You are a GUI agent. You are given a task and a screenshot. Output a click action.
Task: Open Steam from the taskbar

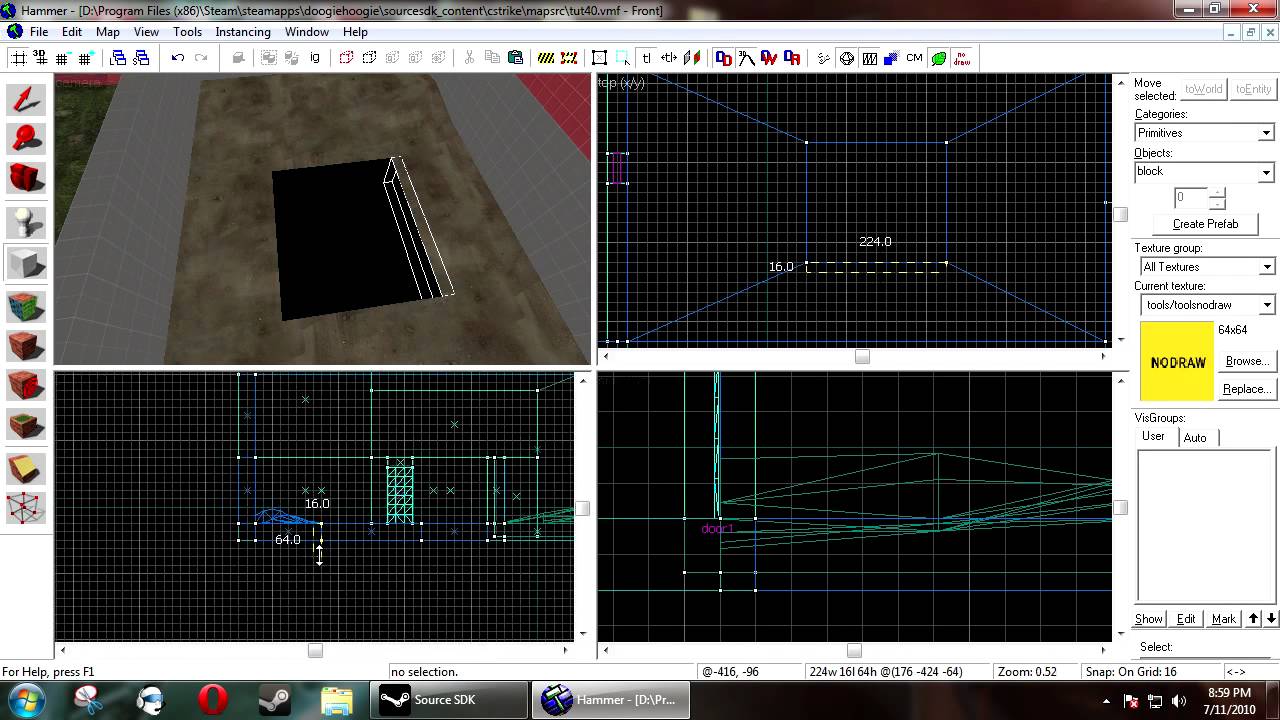click(x=274, y=699)
